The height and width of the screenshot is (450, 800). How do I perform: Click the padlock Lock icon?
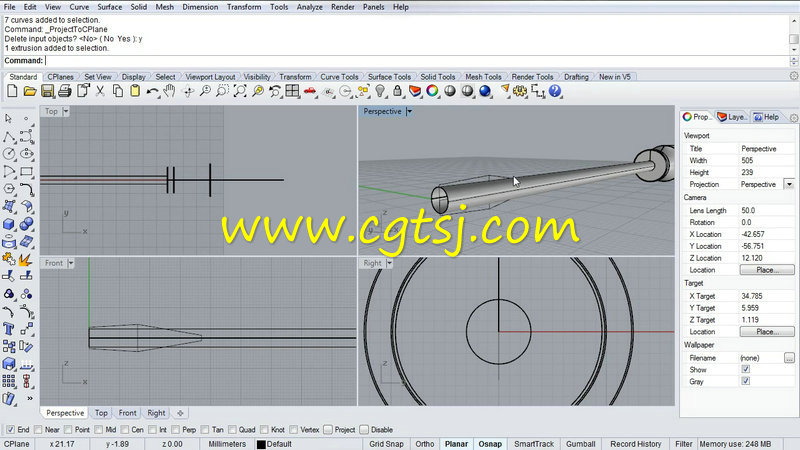point(397,91)
